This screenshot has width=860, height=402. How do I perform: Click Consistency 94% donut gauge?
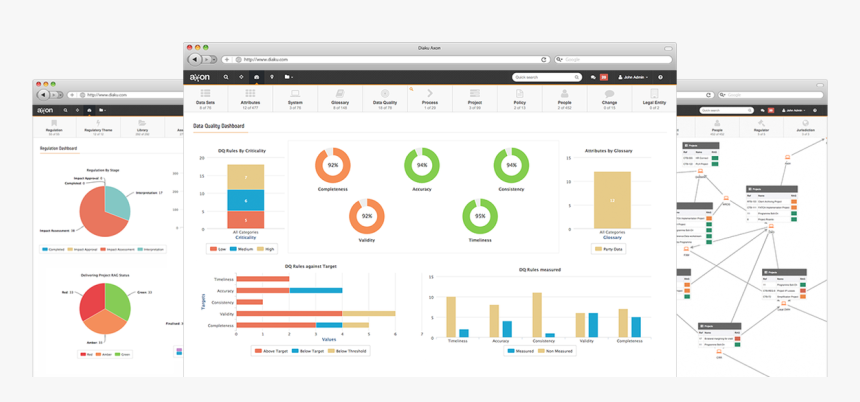(x=511, y=165)
